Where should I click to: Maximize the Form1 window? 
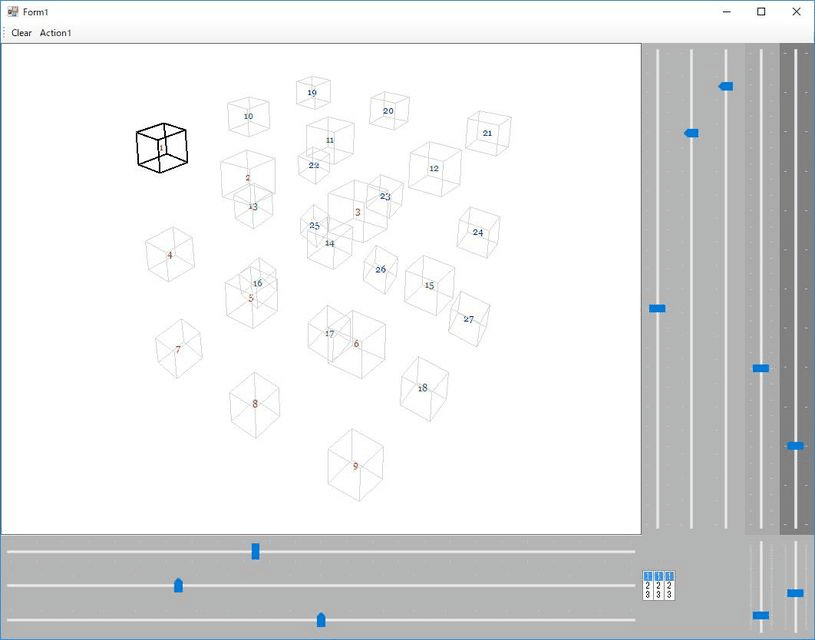761,11
